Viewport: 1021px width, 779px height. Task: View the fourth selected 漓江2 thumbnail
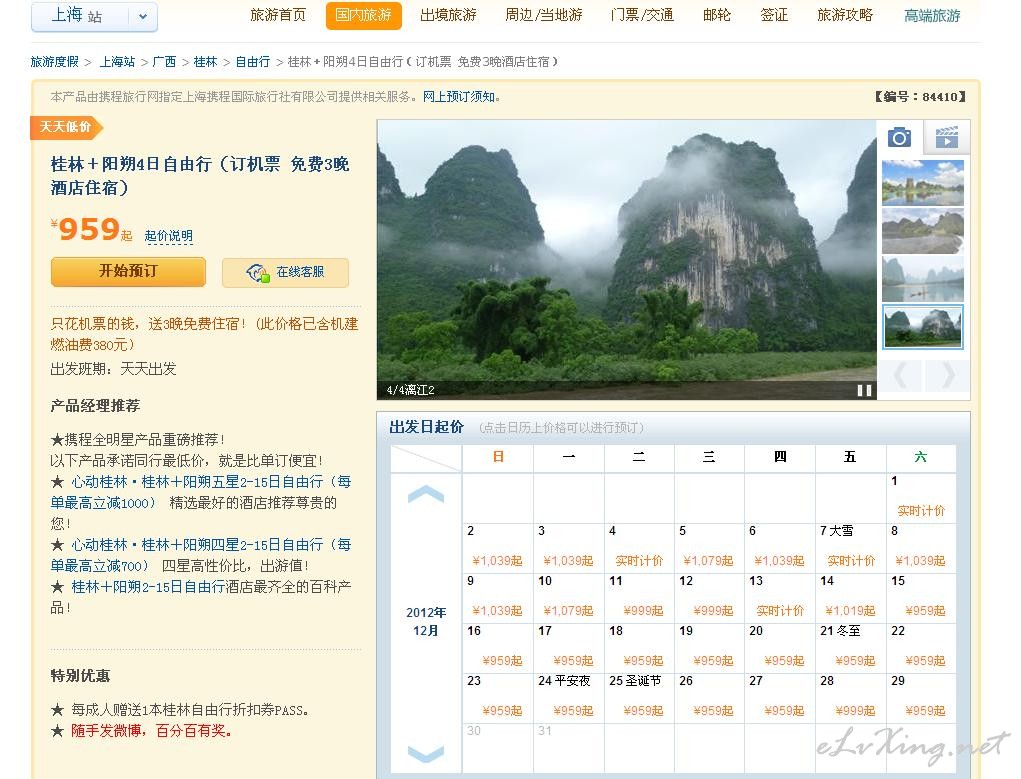click(x=923, y=327)
